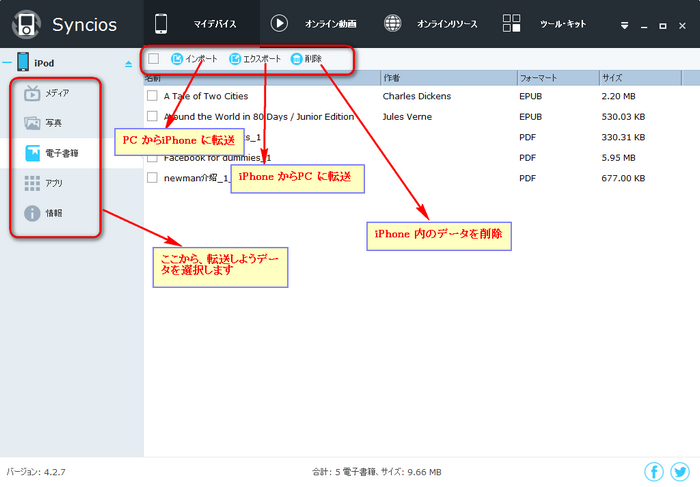Click the author Charles Dickens cell

[x=417, y=96]
